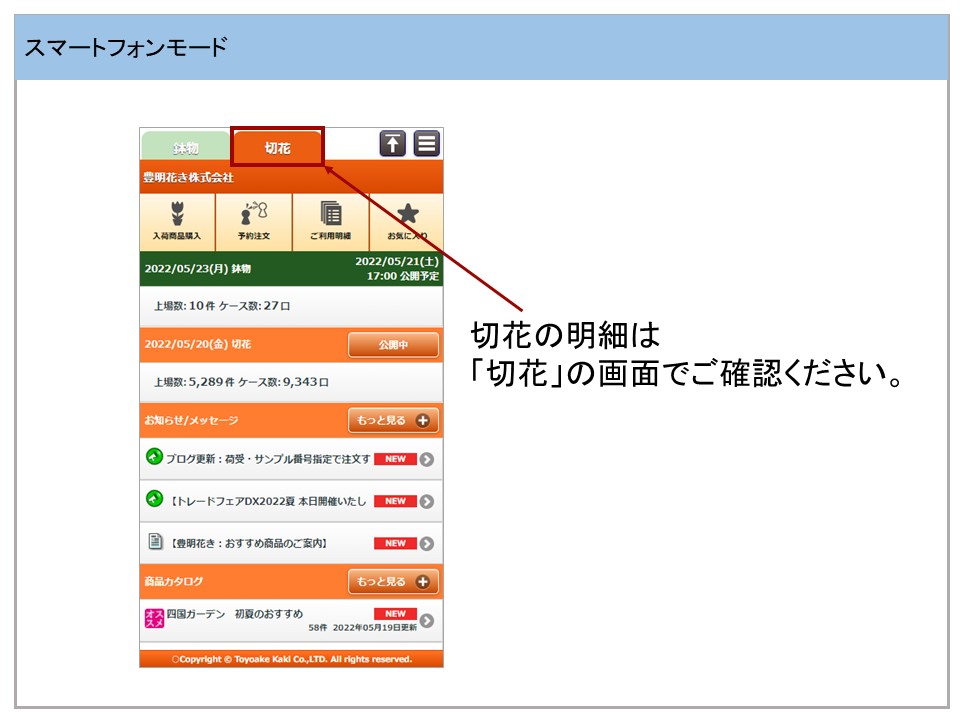
Task: Expand お知らせ/メッセージ with もっと見る
Action: [393, 420]
